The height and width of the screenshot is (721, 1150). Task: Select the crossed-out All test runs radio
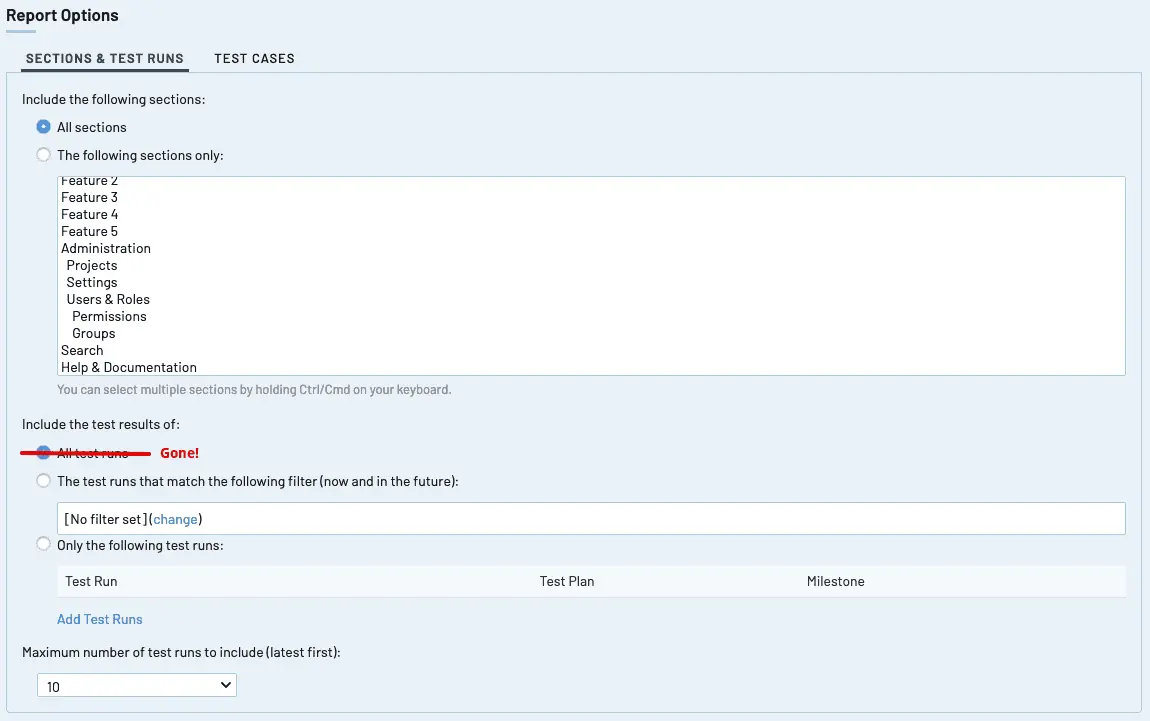43,453
